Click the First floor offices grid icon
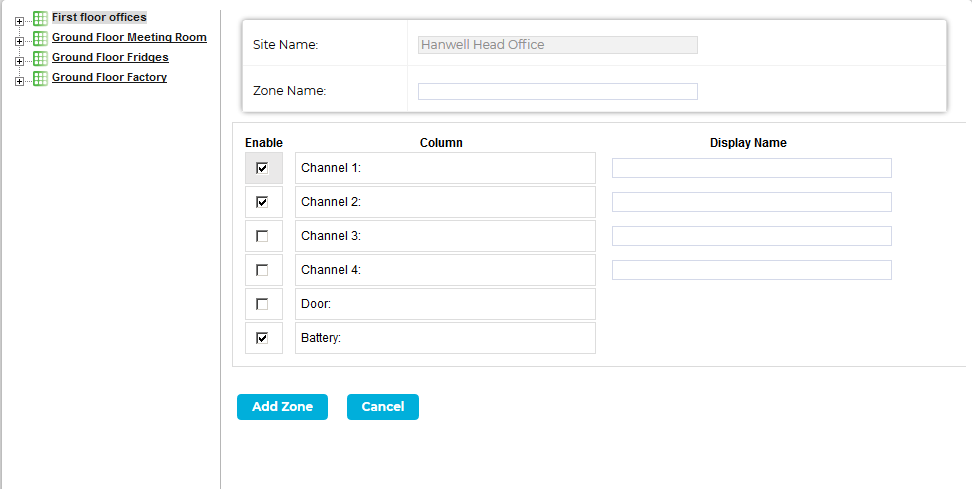Viewport: 972px width, 489px height. 40,19
